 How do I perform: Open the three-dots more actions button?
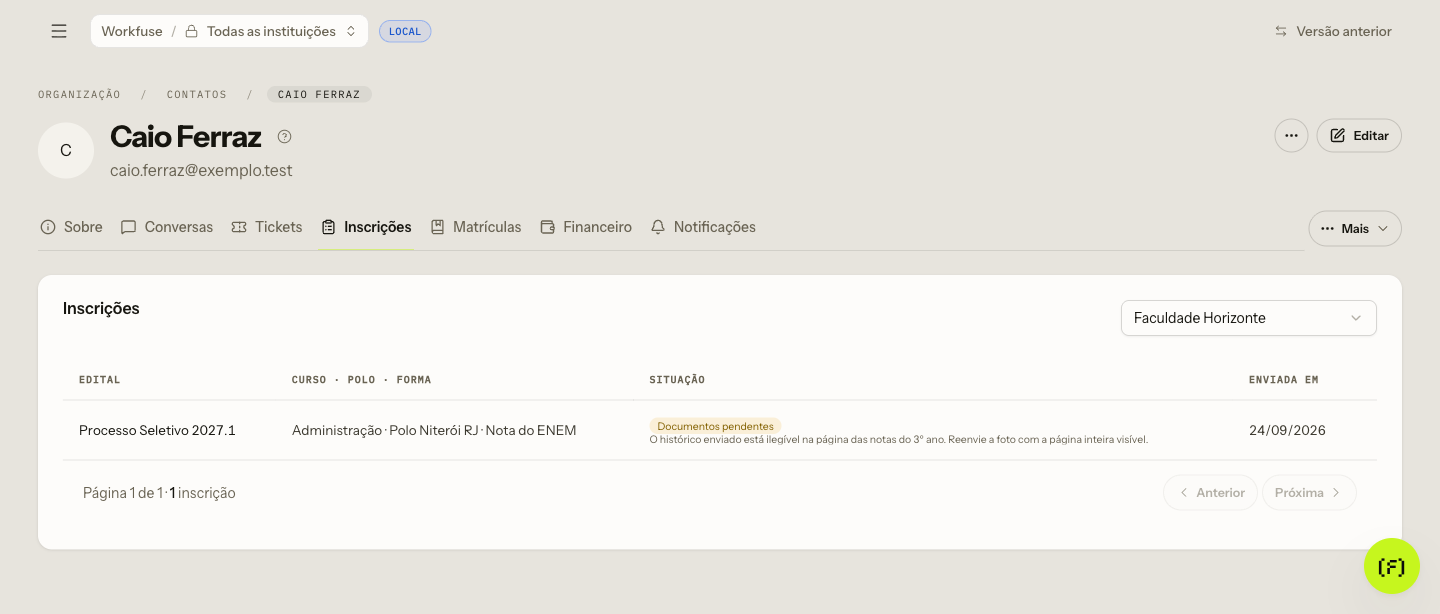point(1291,135)
